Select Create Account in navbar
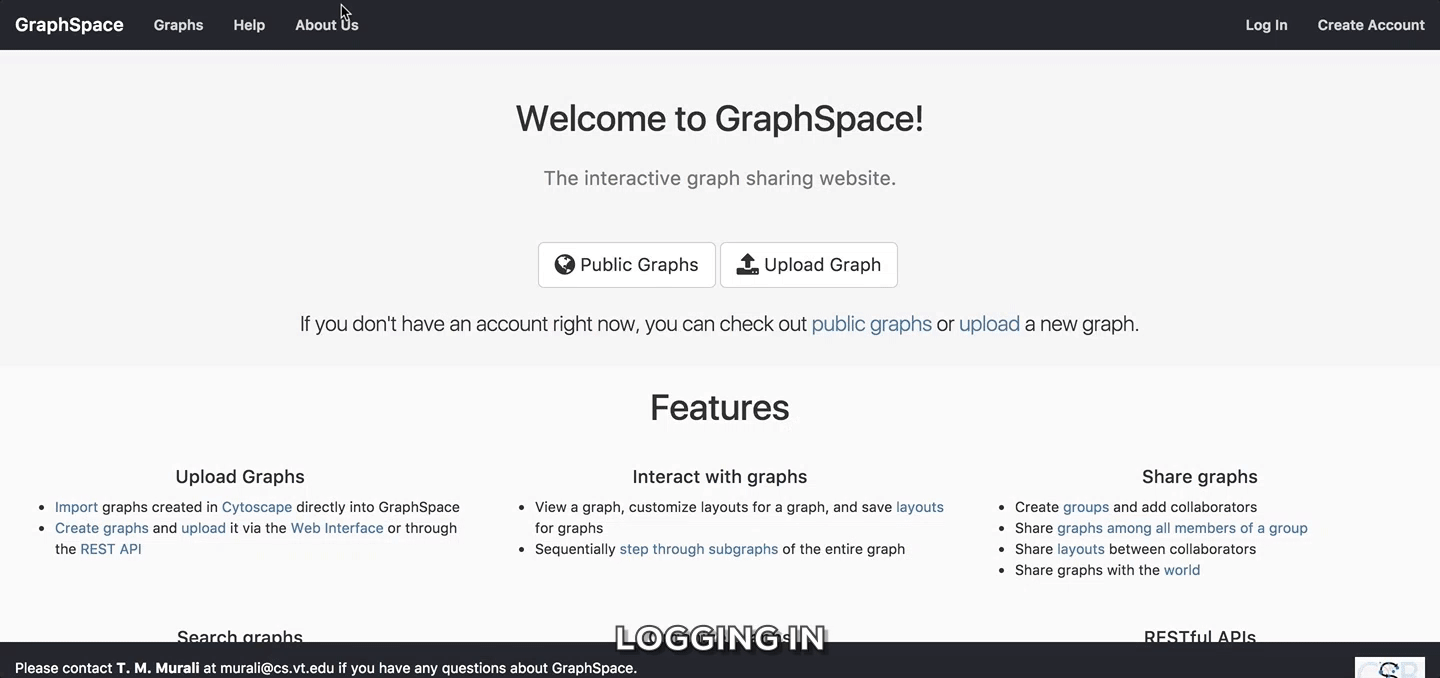The image size is (1440, 678). point(1371,25)
